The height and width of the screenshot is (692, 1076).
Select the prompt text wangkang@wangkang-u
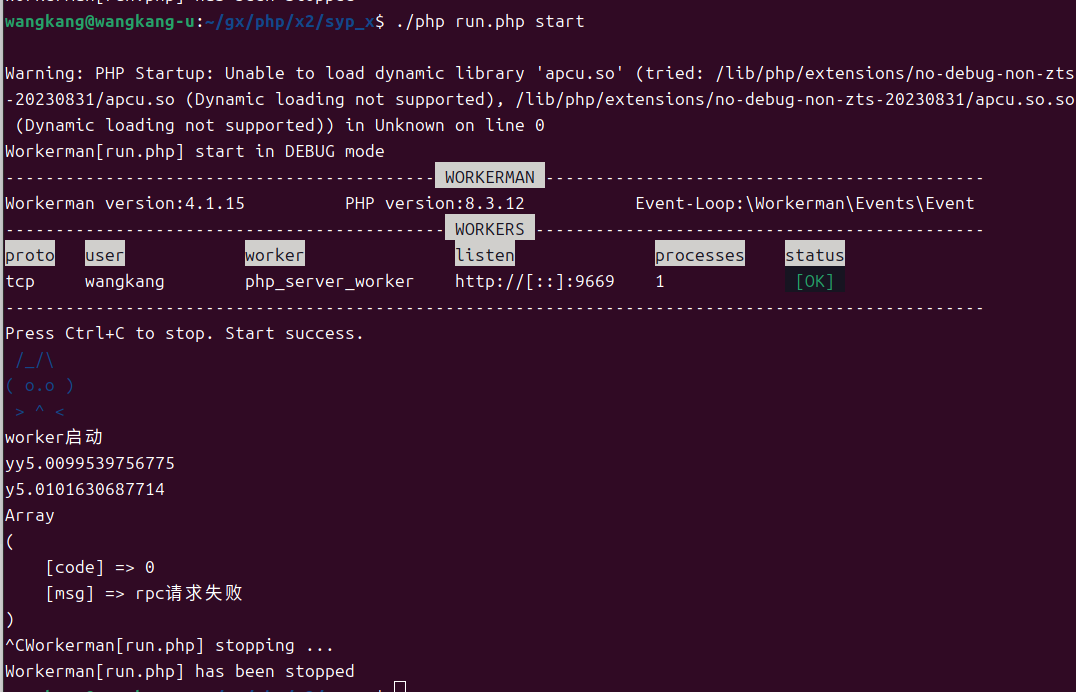click(x=100, y=21)
